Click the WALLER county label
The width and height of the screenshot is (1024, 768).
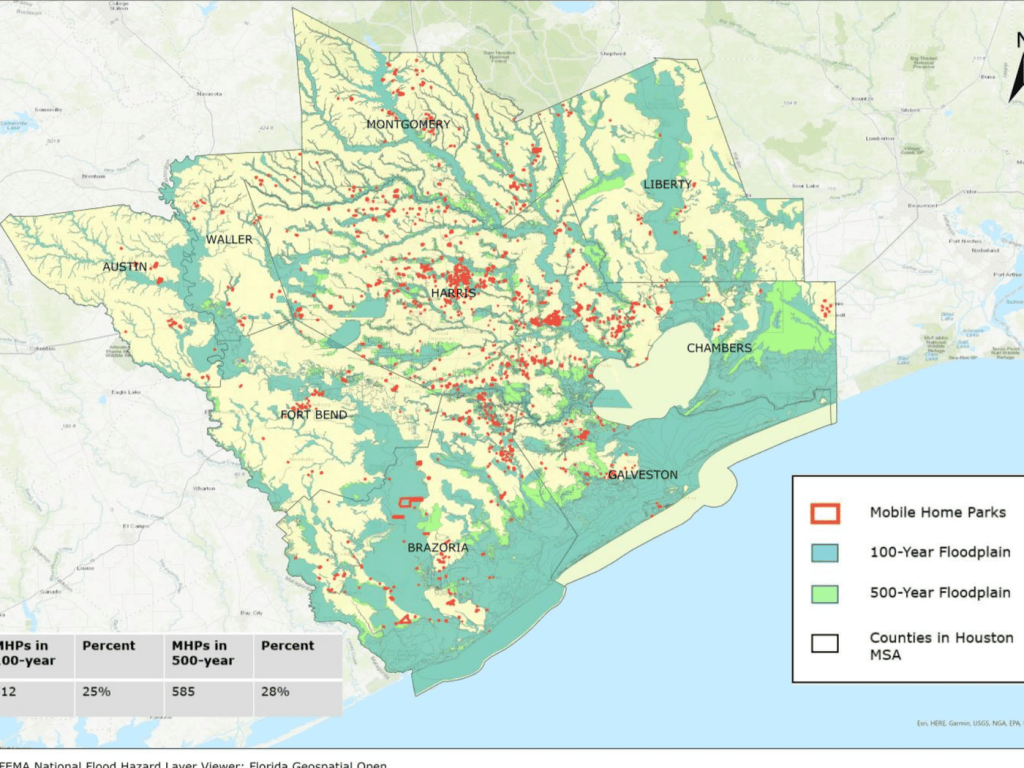point(229,240)
